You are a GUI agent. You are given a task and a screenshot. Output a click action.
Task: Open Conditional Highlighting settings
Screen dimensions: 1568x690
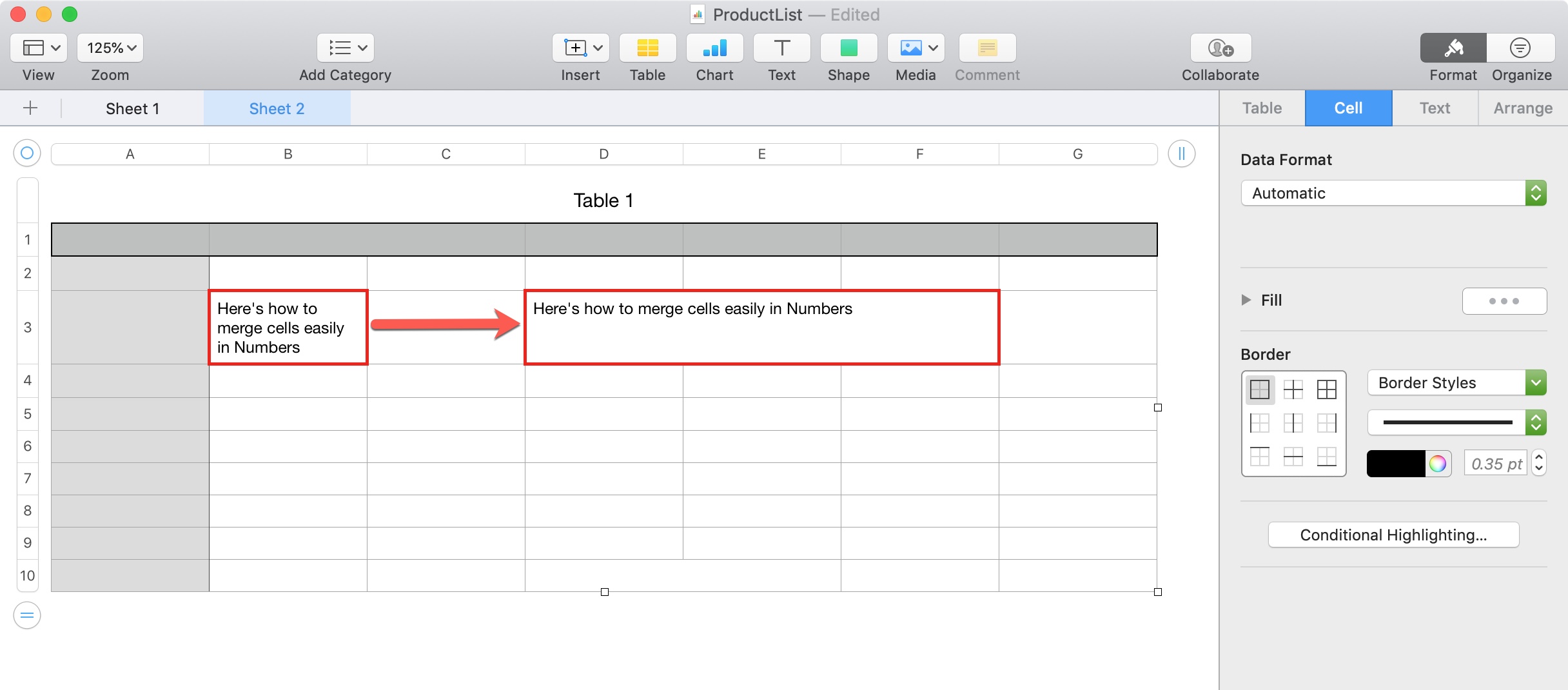1393,535
